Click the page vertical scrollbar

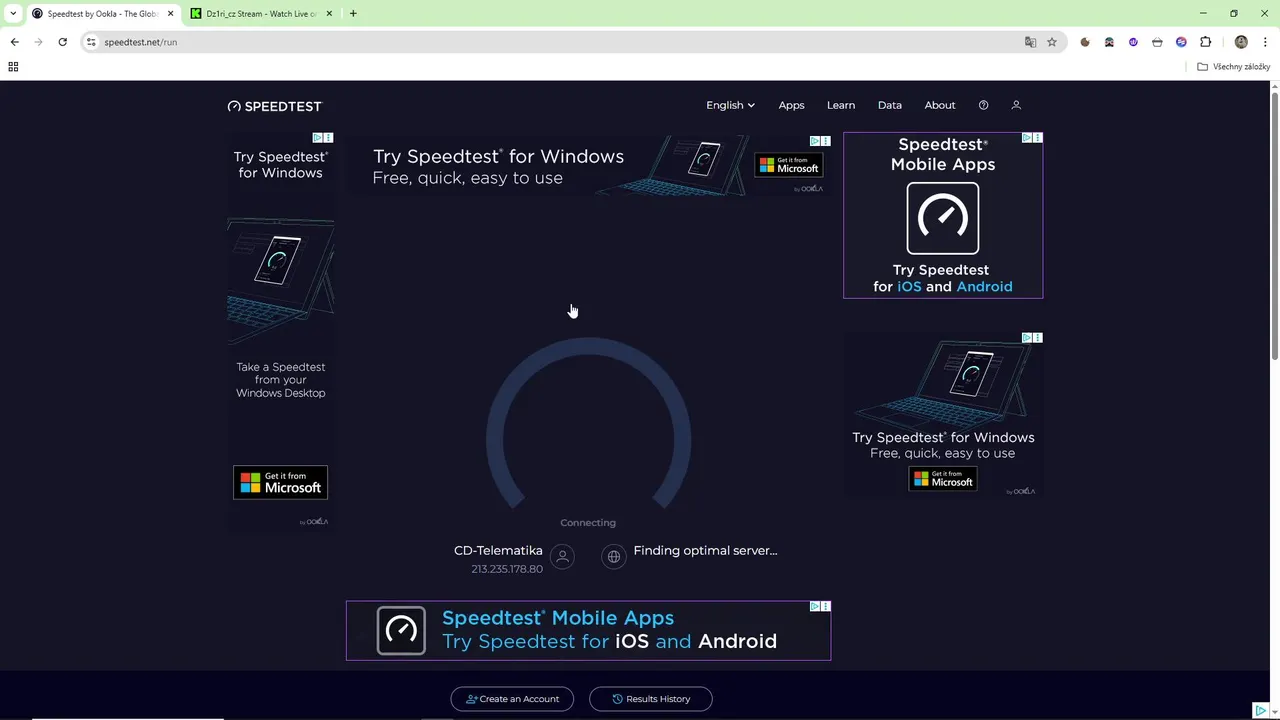[x=1275, y=225]
